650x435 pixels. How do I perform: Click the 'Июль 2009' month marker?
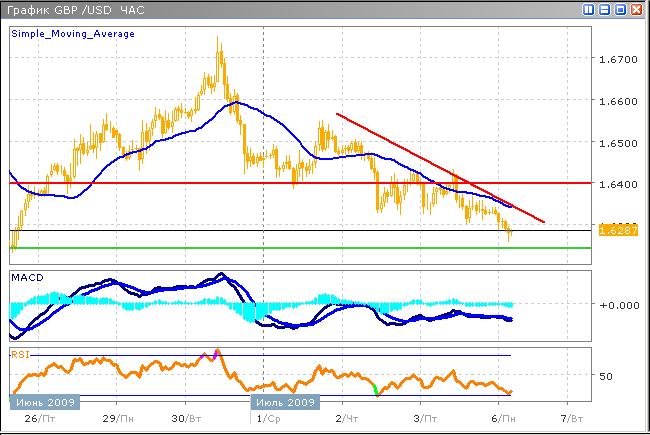click(285, 402)
